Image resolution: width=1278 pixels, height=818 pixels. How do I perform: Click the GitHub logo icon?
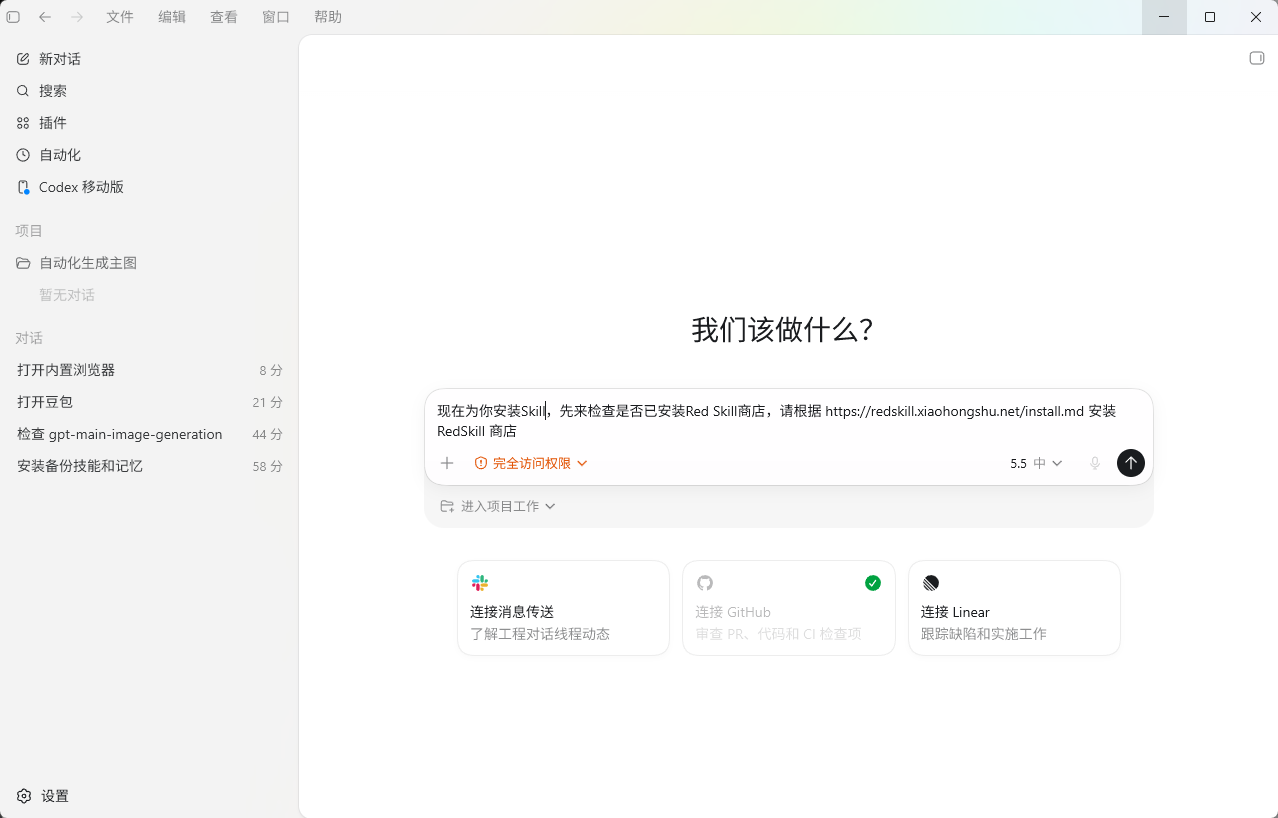[705, 583]
